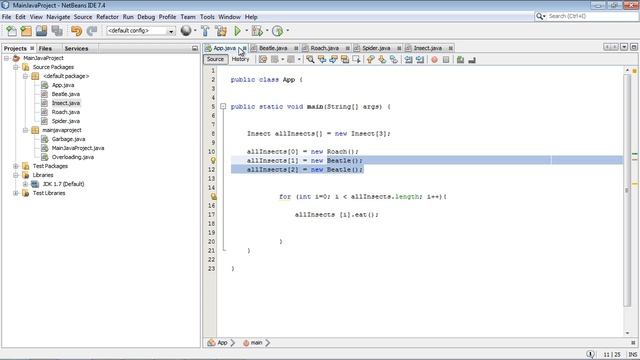The width and height of the screenshot is (640, 360).
Task: Click the Comment lines icon
Action: (x=460, y=60)
